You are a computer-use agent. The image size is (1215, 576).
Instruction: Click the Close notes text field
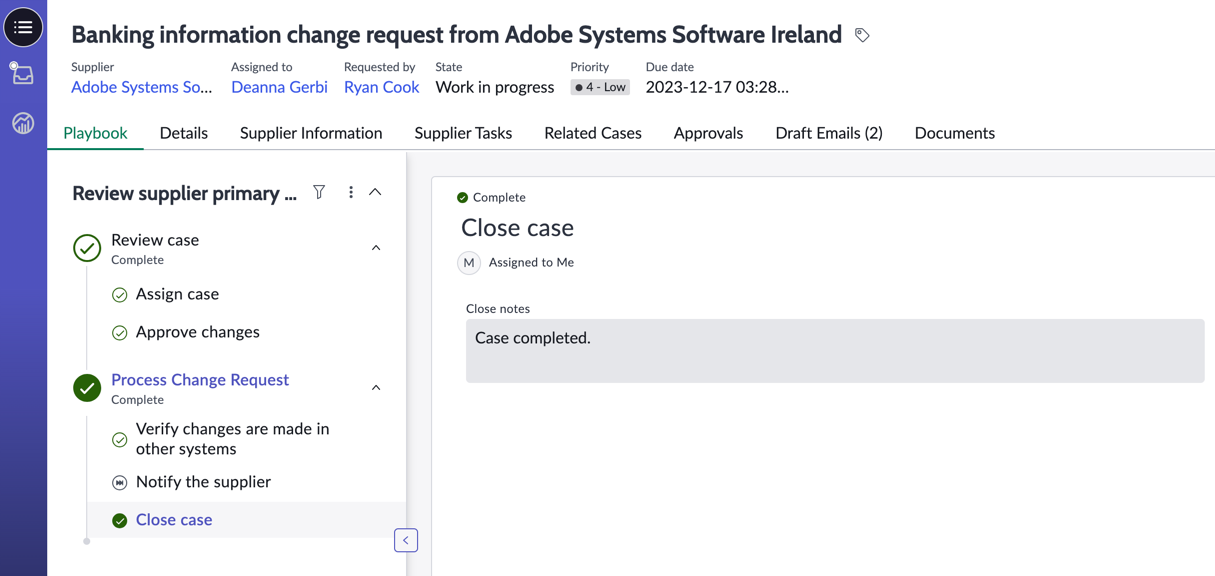pyautogui.click(x=835, y=351)
